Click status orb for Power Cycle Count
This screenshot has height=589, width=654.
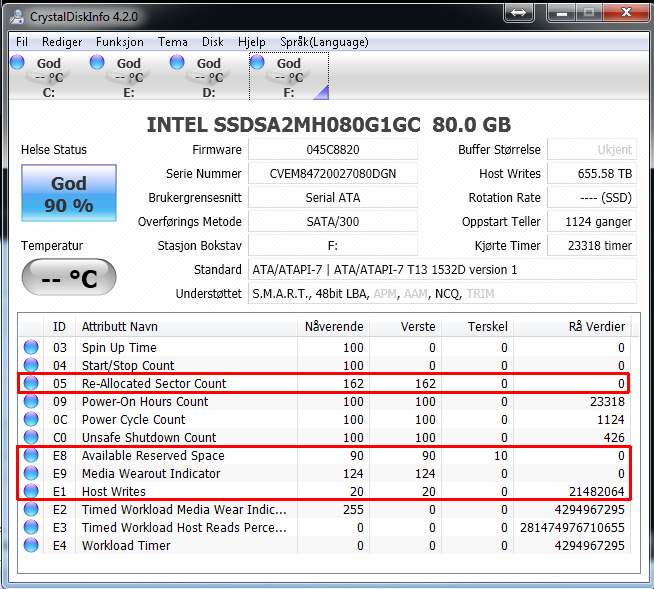coord(31,419)
